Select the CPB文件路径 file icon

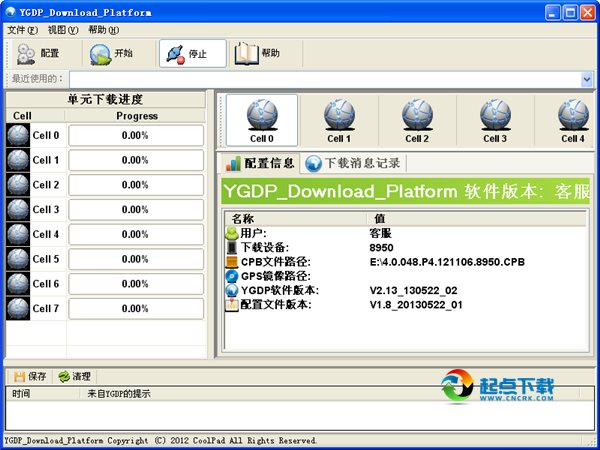[x=232, y=262]
